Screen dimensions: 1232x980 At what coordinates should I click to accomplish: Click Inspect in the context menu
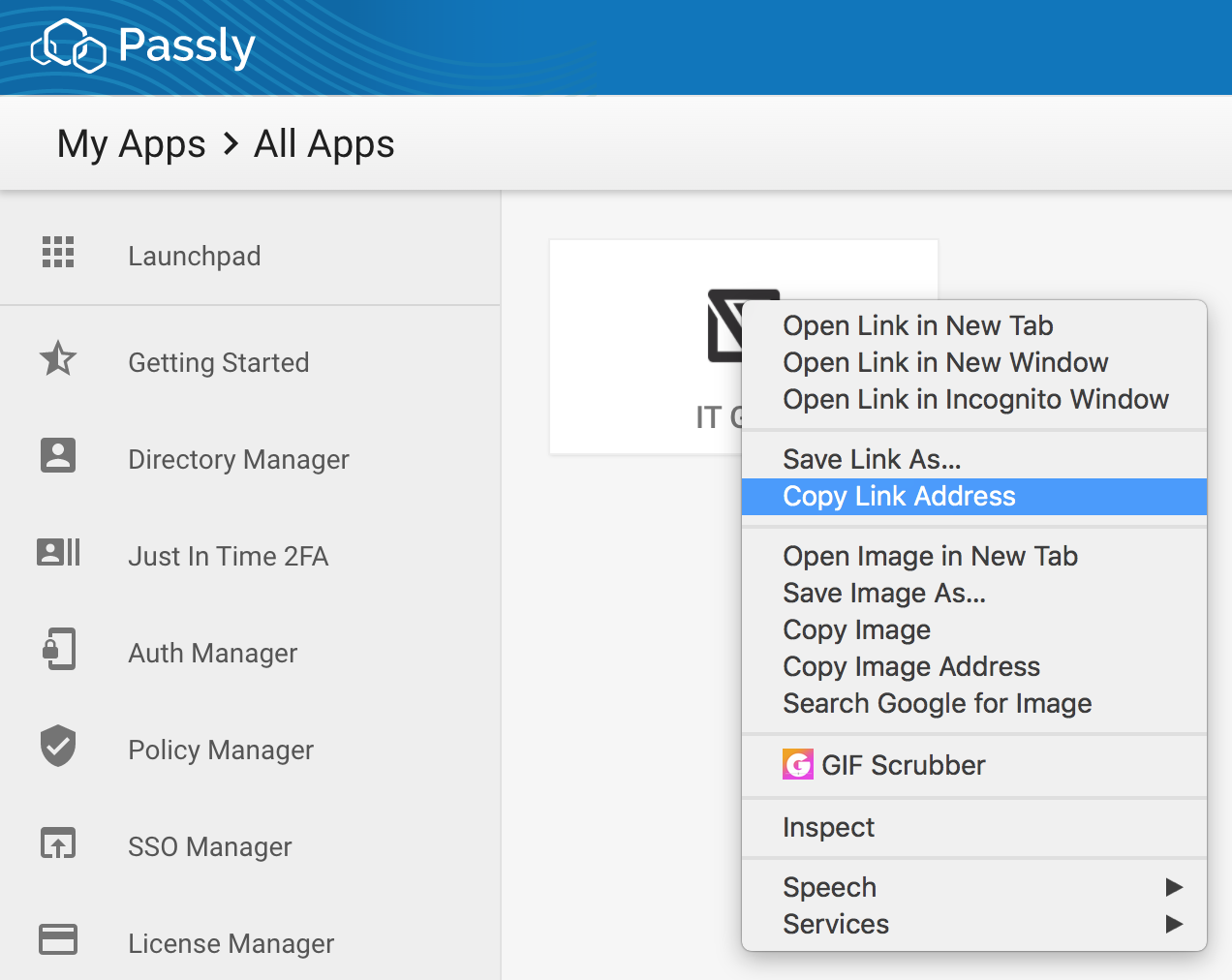828,827
